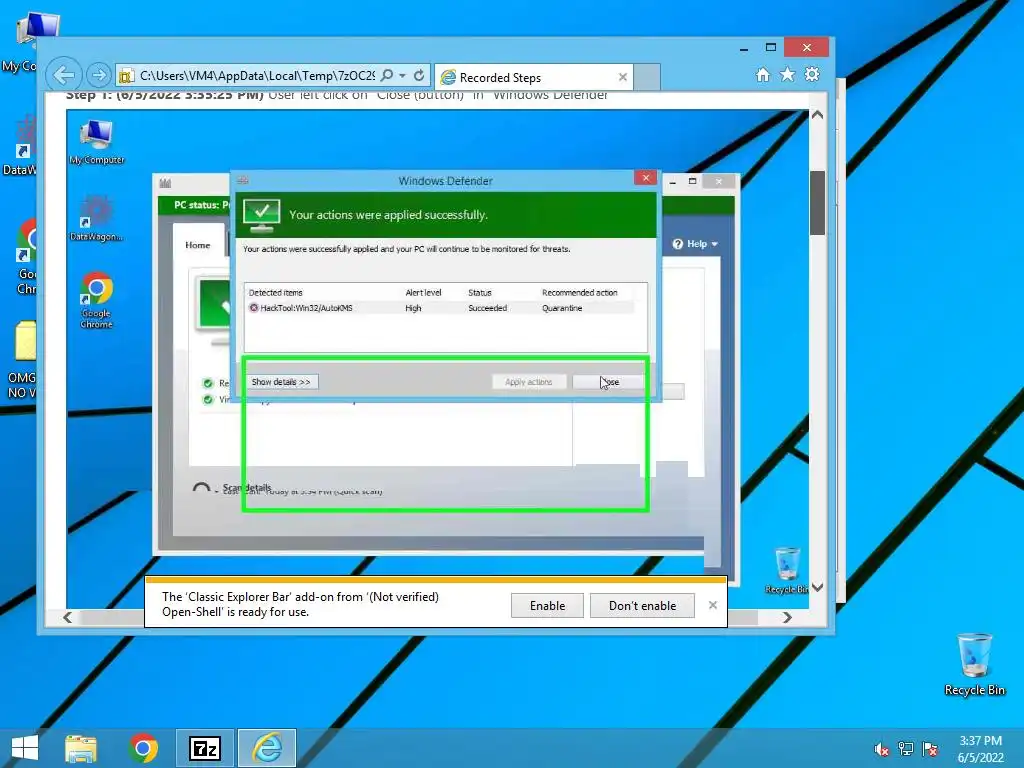Viewport: 1024px width, 768px height.
Task: Click horizontal scrollbar right arrow
Action: (x=787, y=617)
